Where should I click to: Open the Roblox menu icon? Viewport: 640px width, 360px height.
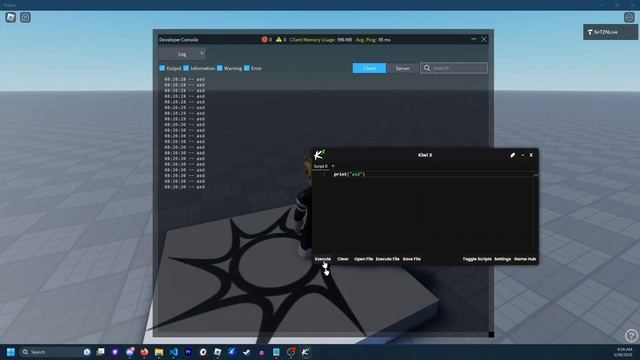tap(11, 17)
